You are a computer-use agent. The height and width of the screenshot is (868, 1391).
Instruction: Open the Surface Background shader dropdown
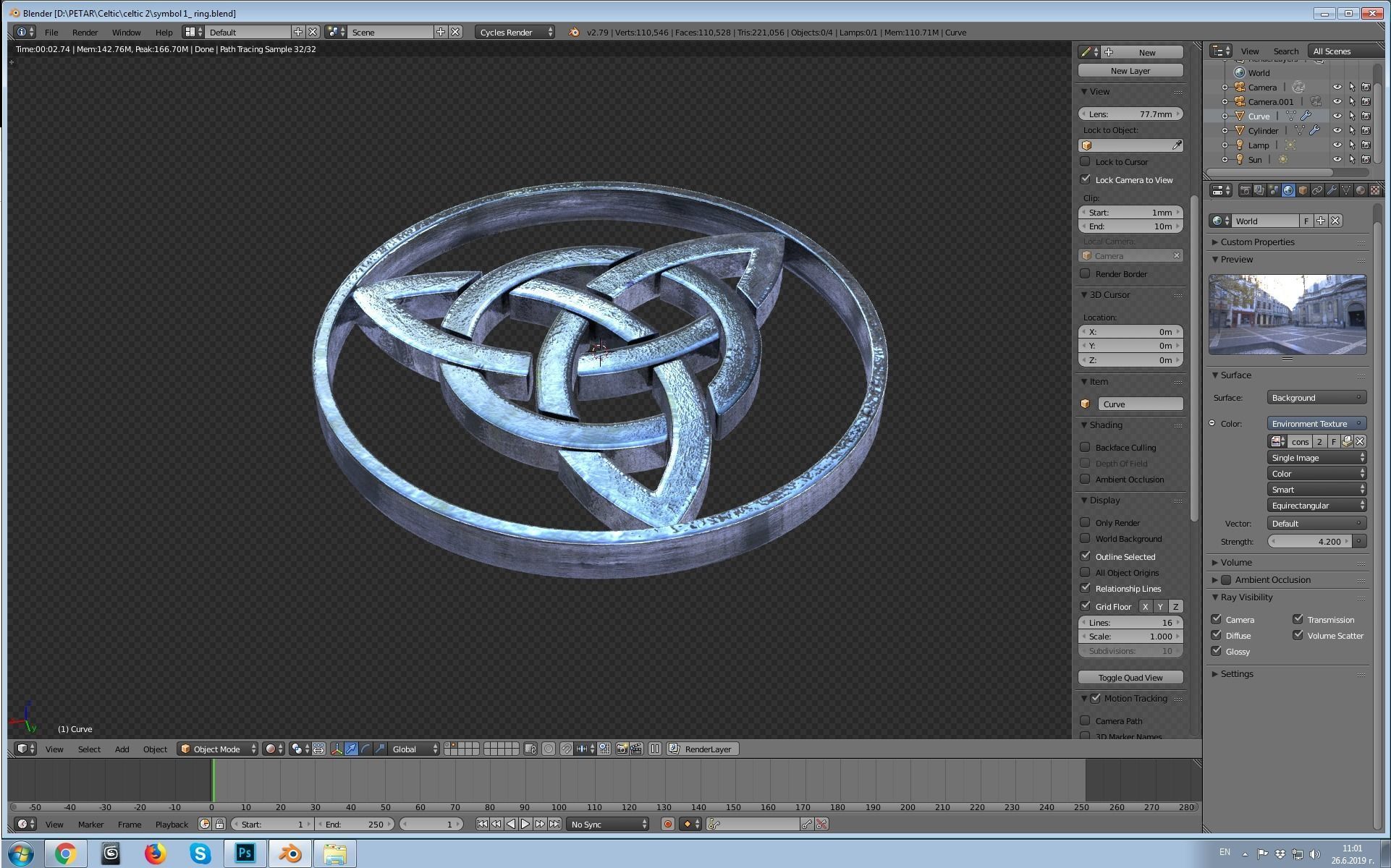pos(1316,398)
